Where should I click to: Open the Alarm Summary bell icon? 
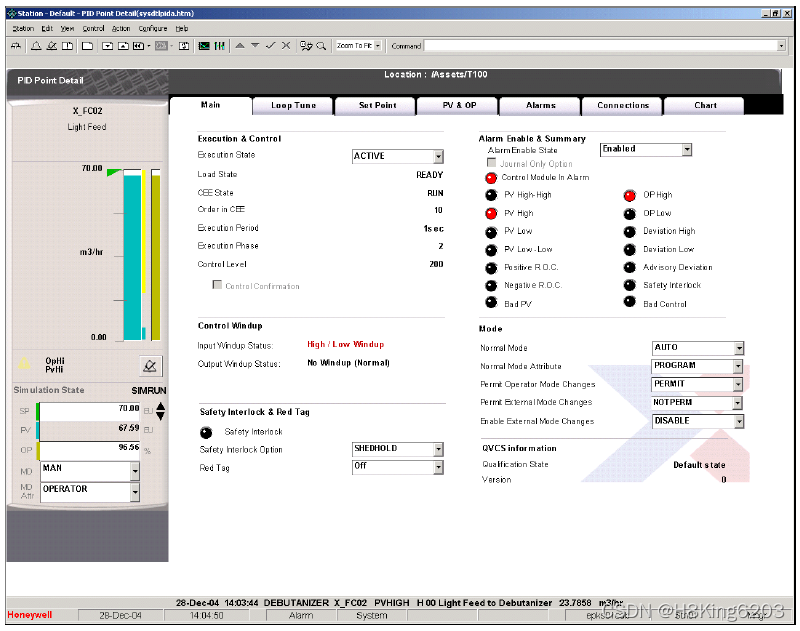point(36,46)
